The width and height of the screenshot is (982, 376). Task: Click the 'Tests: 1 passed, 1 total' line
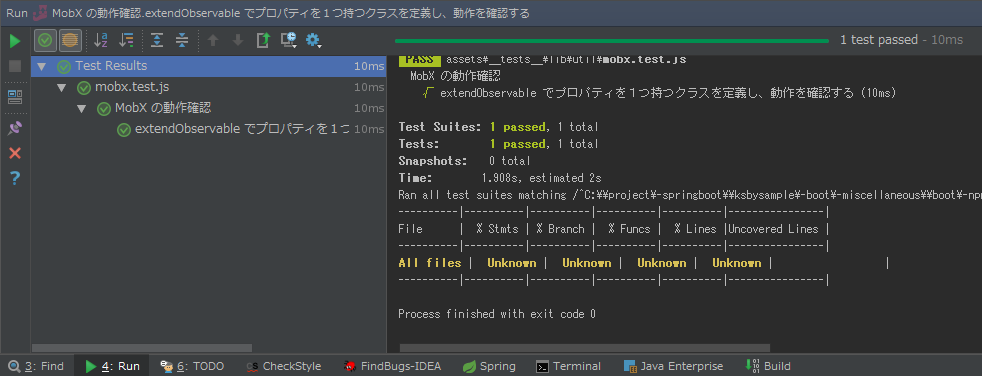pyautogui.click(x=498, y=144)
